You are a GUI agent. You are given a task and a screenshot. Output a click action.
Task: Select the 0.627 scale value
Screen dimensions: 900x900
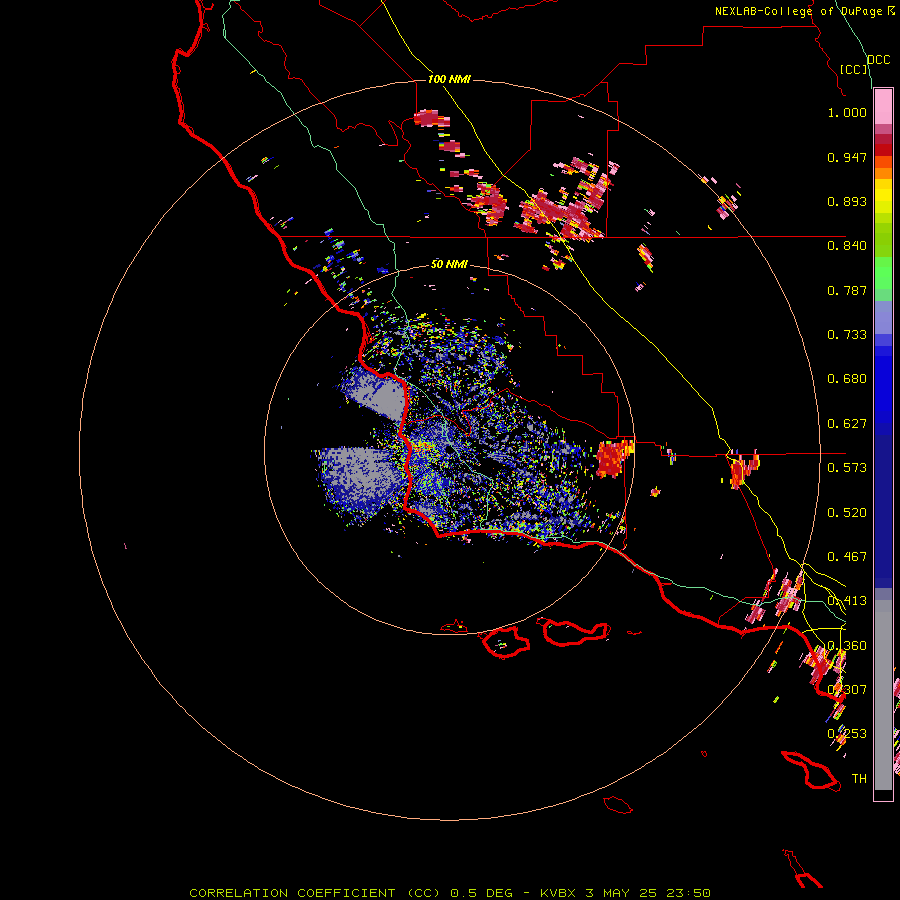[847, 424]
